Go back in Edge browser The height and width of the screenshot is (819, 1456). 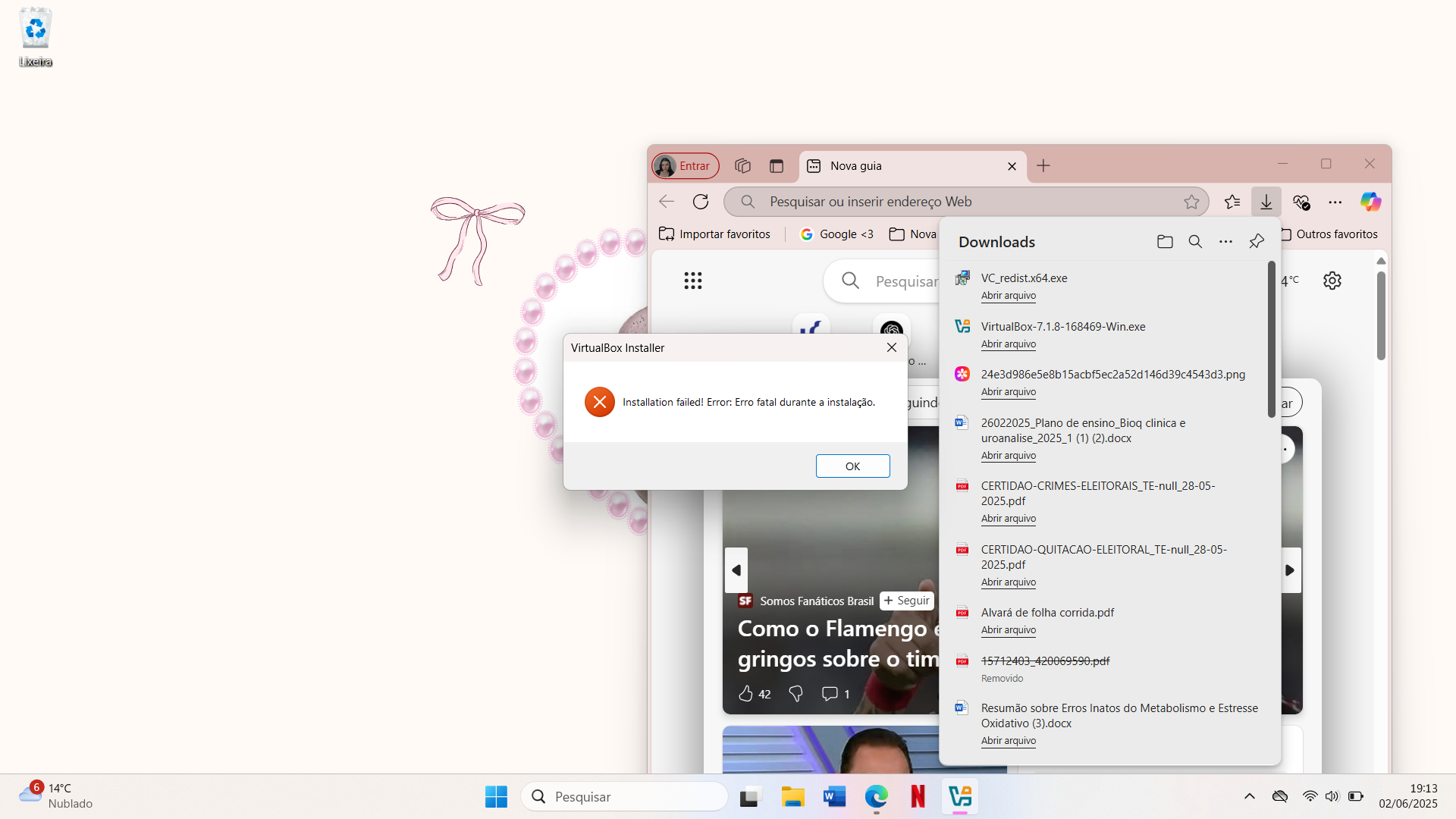667,202
